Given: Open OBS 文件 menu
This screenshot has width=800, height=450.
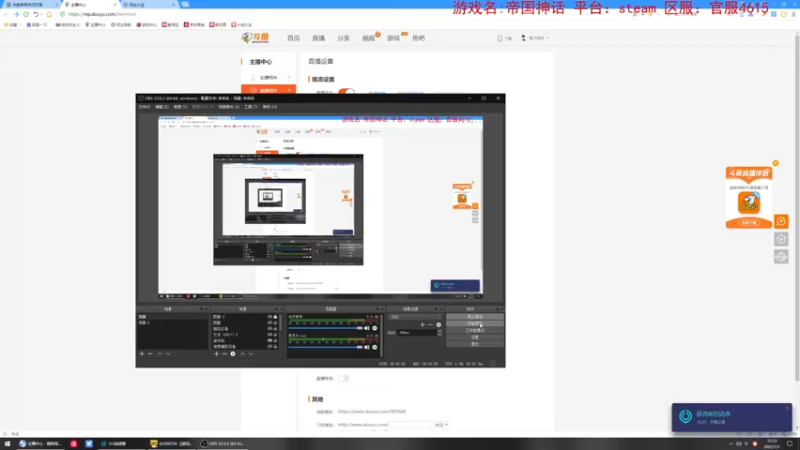Looking at the screenshot, I should click(x=144, y=107).
